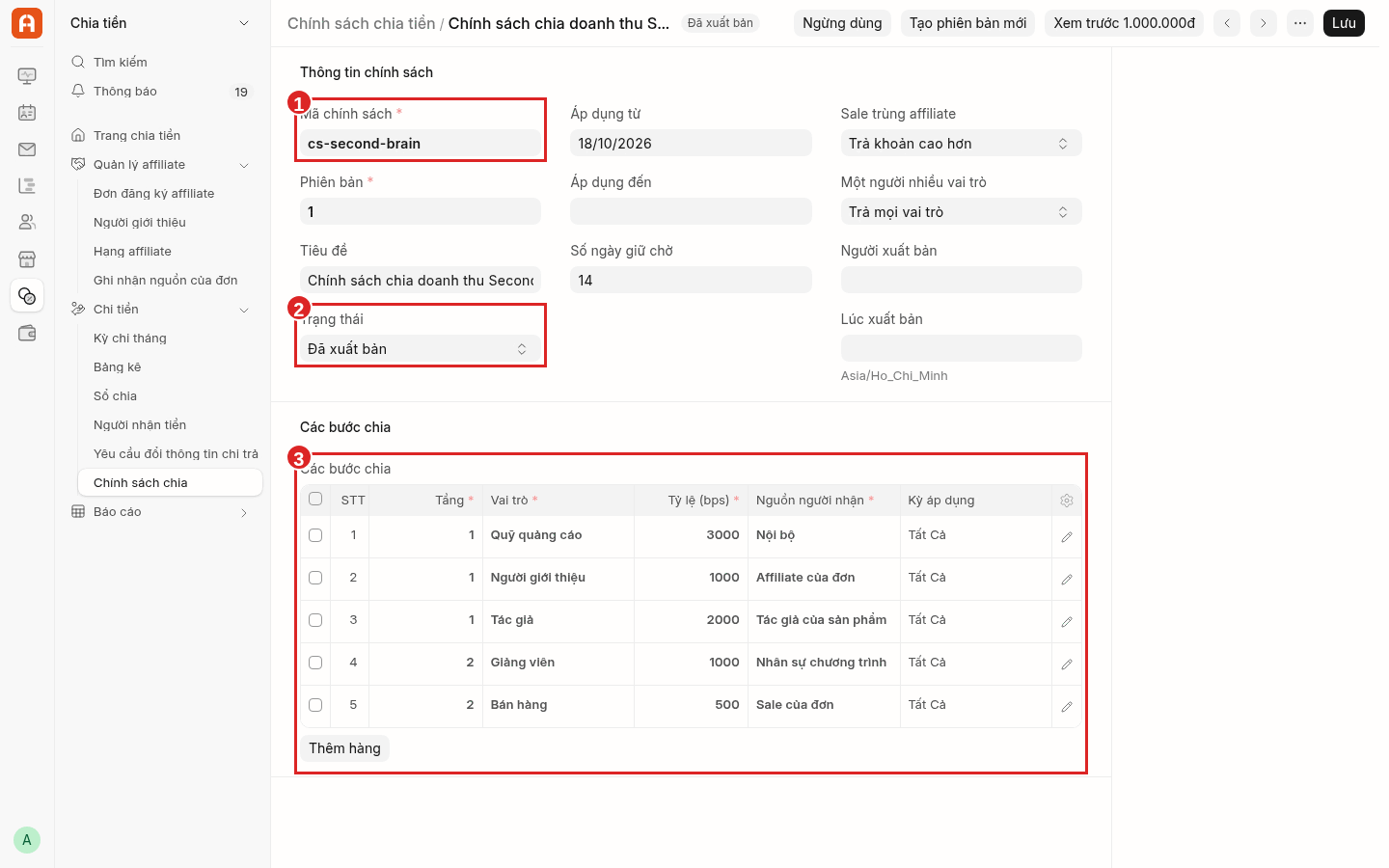Open the table column settings gear
Viewport: 1389px width, 868px height.
click(x=1067, y=501)
